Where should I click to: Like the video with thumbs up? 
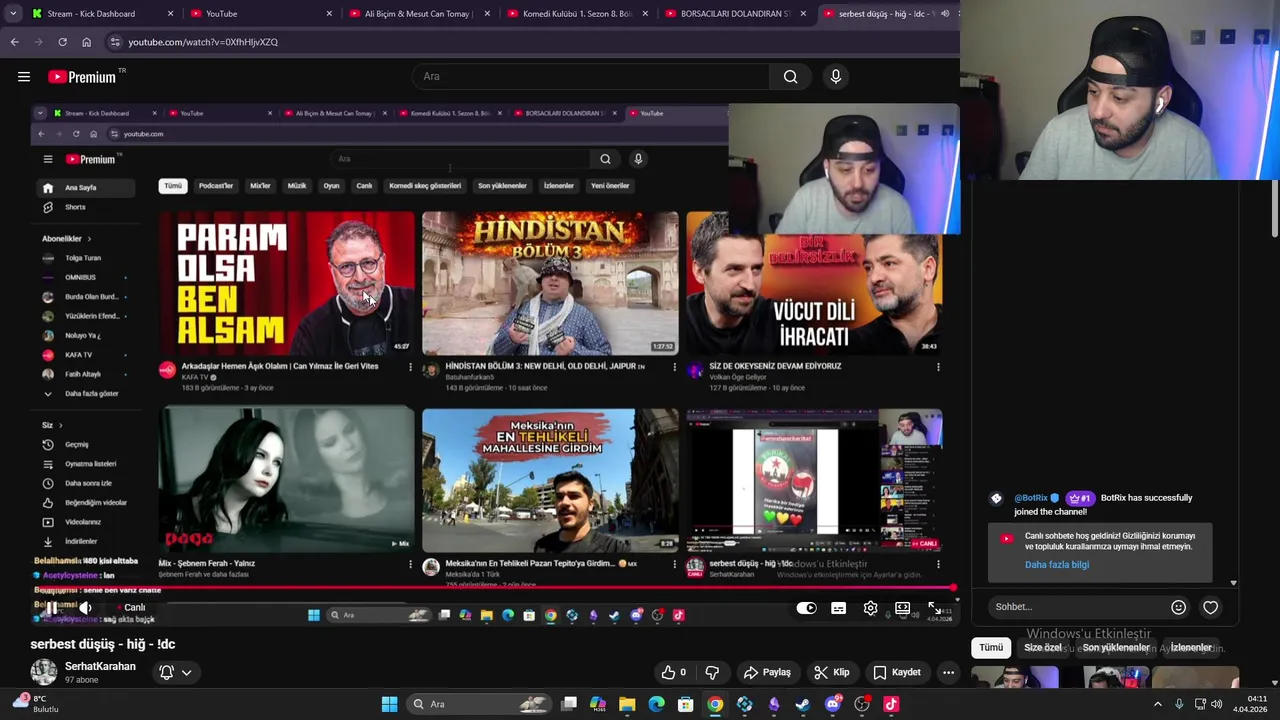coord(673,672)
